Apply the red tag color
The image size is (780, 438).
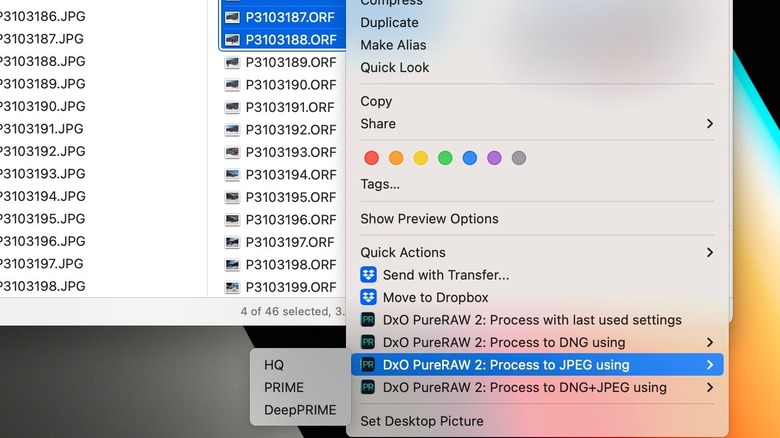pos(371,158)
